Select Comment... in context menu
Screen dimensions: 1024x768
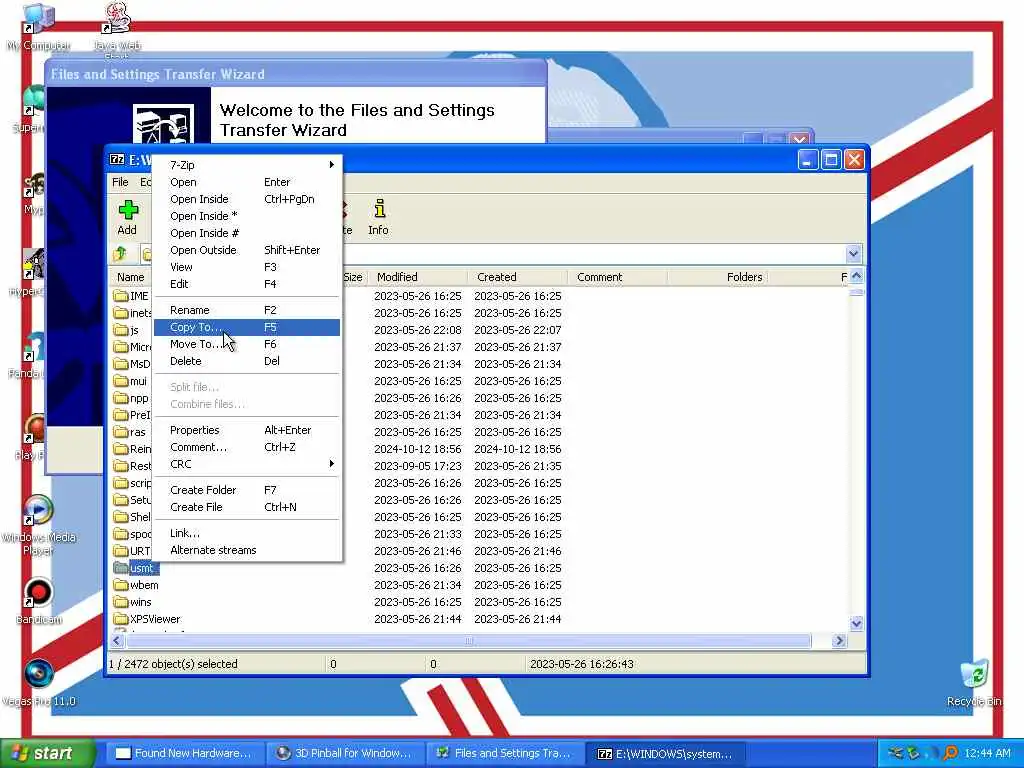click(247, 447)
